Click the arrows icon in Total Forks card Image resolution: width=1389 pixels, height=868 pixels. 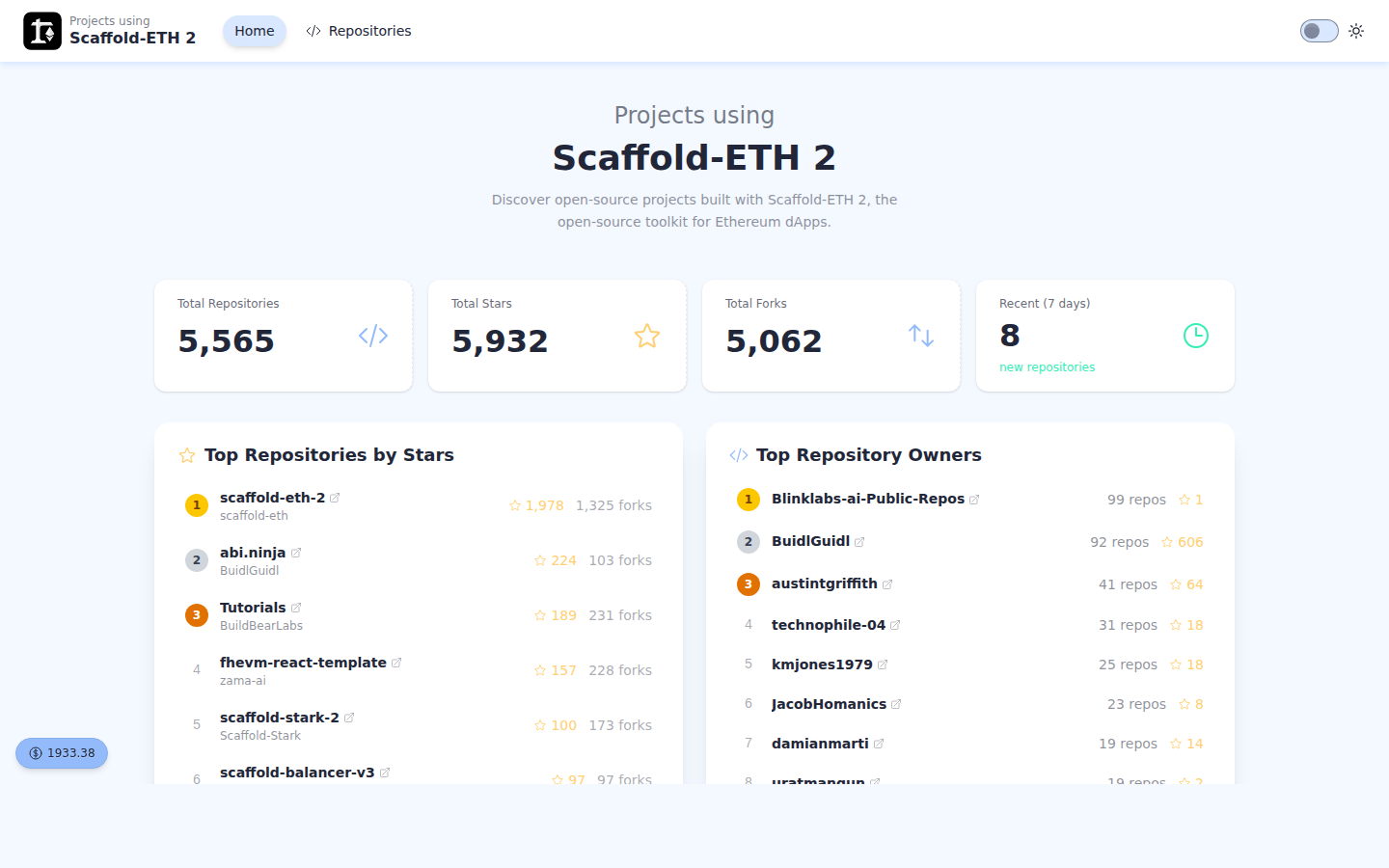click(921, 336)
